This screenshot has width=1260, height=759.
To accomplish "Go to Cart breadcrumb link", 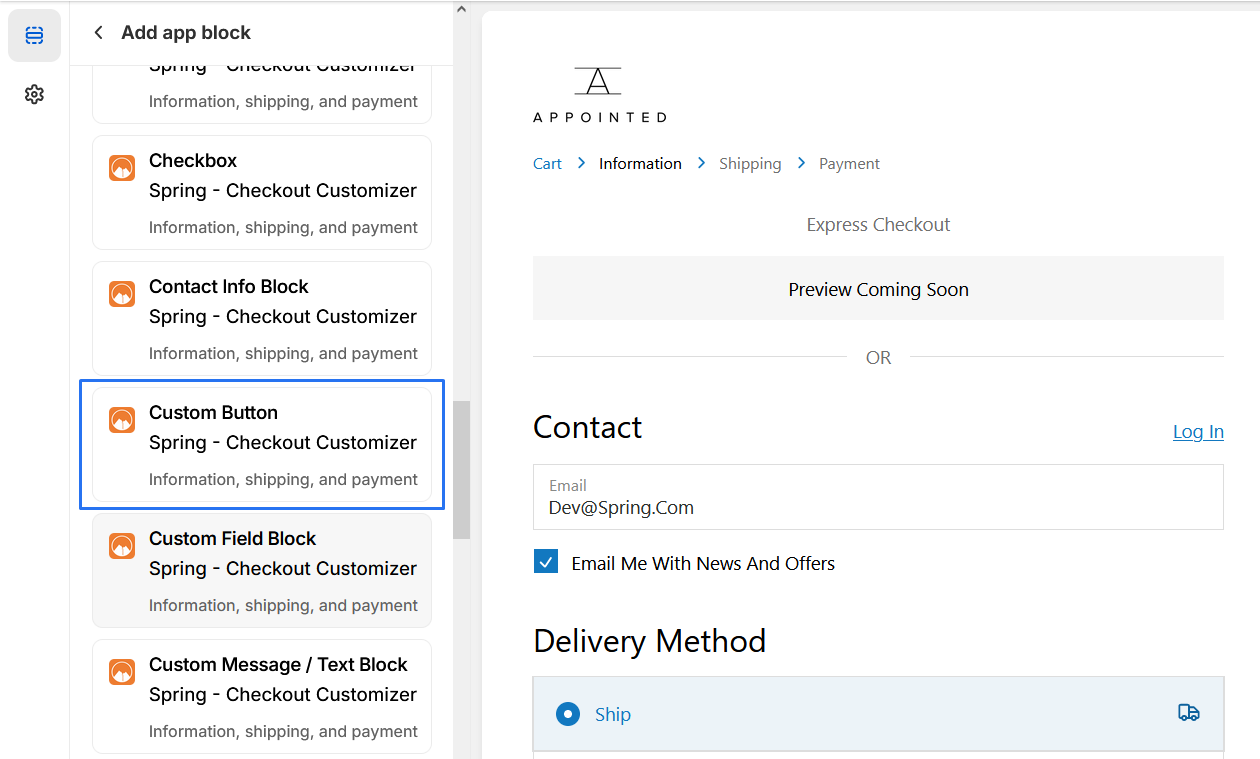I will [547, 164].
